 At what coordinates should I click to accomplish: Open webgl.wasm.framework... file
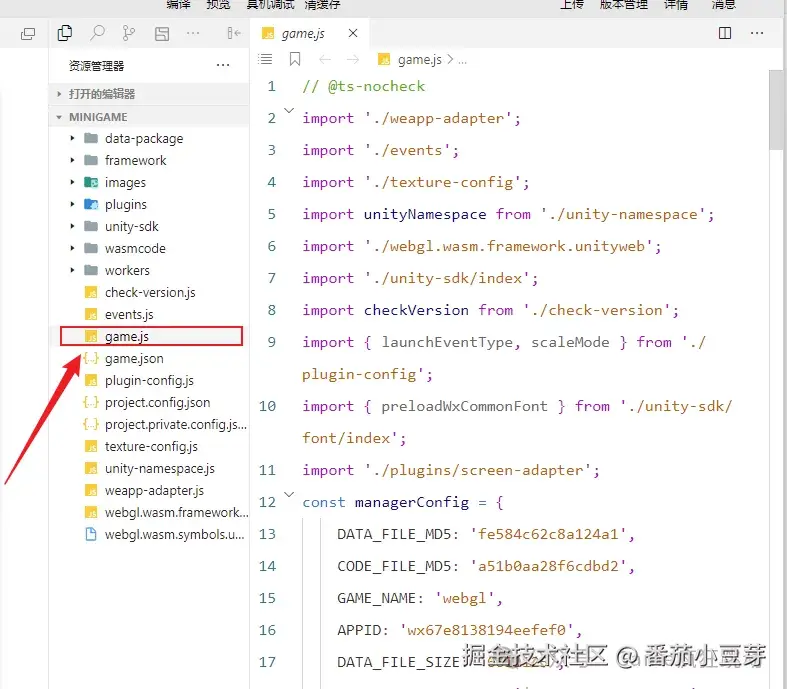(149, 513)
